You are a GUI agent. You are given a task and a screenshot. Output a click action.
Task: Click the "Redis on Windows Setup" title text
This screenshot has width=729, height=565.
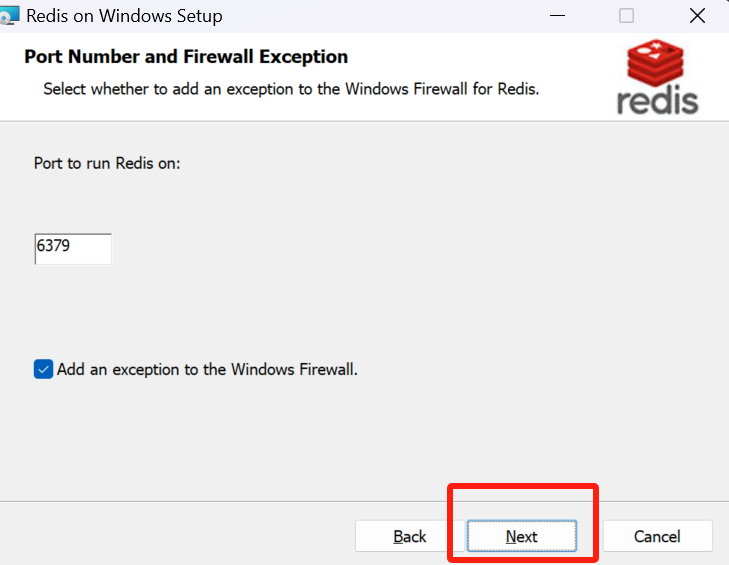(124, 16)
